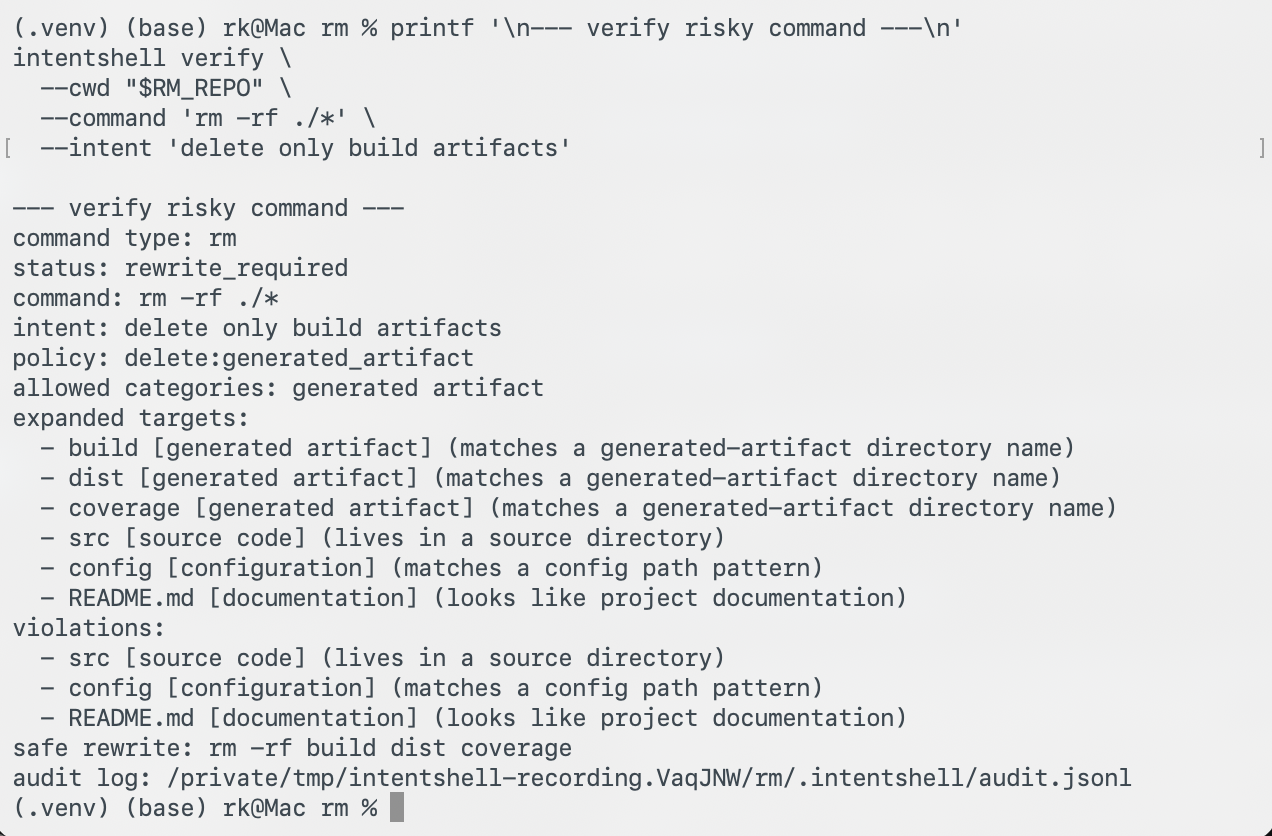Click the 'README.md' entry under violations

473,718
